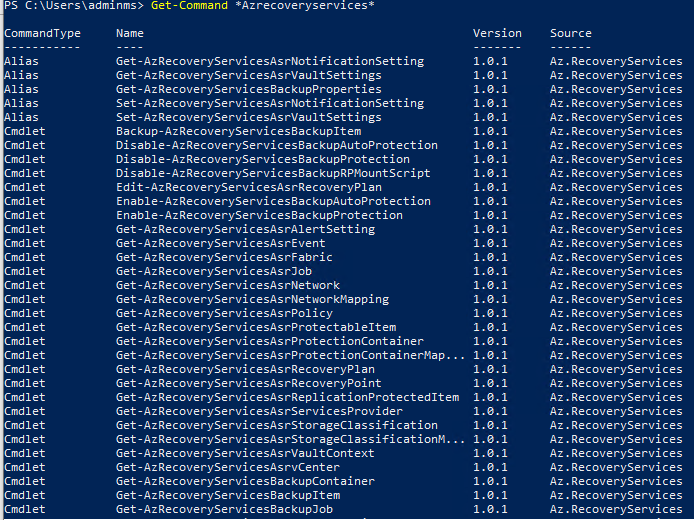The width and height of the screenshot is (694, 520).
Task: Select Get-AzRecoveryServicesAsrVaultContext cmdlet name
Action: (x=245, y=454)
